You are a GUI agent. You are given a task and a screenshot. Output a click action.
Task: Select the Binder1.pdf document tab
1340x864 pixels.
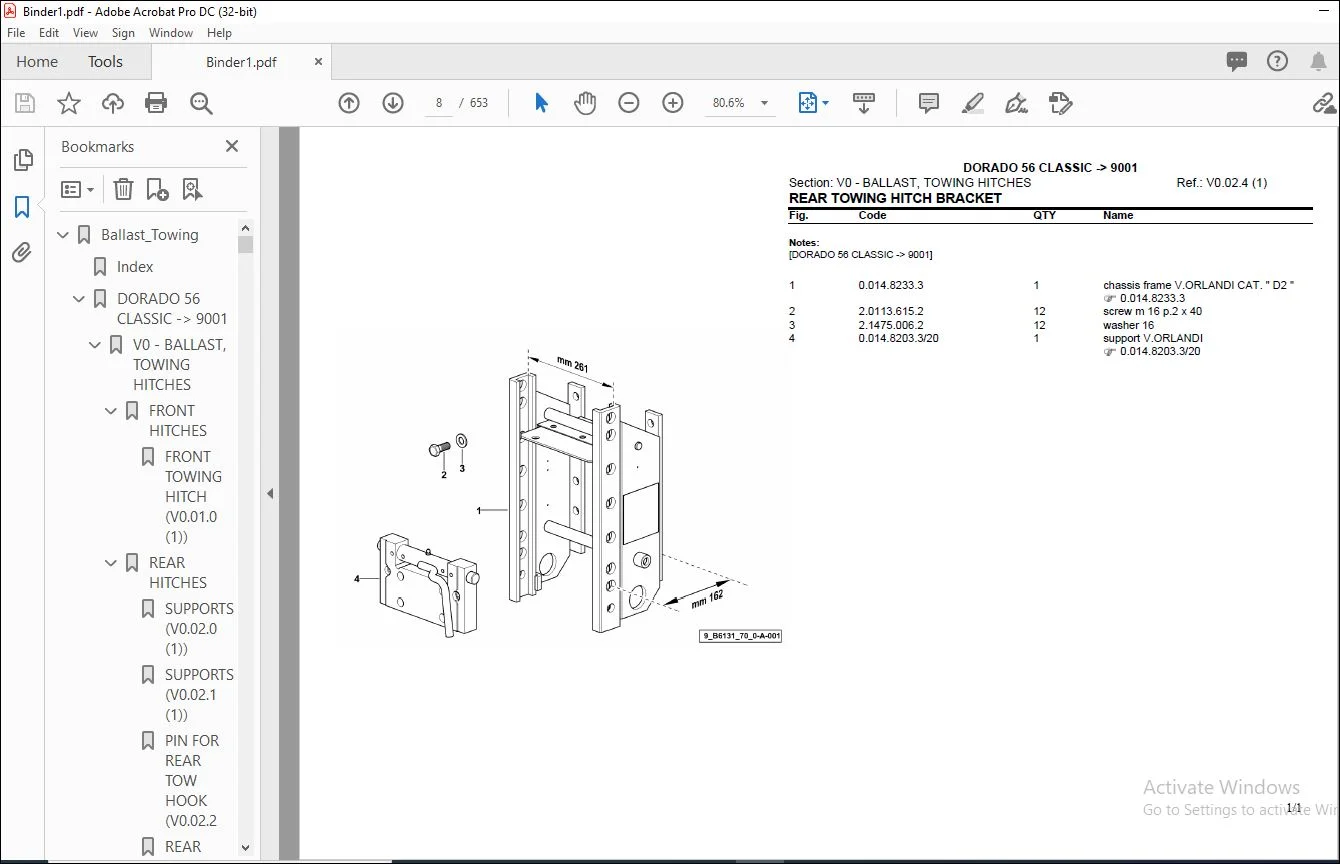click(x=241, y=61)
